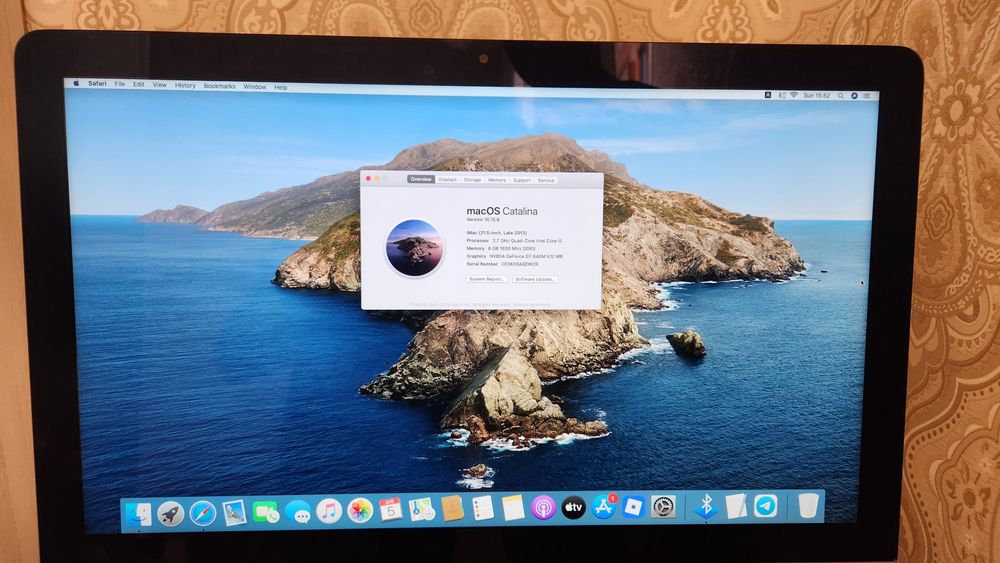The height and width of the screenshot is (563, 1000).
Task: Open Reminders list icon in dock
Action: 483,508
